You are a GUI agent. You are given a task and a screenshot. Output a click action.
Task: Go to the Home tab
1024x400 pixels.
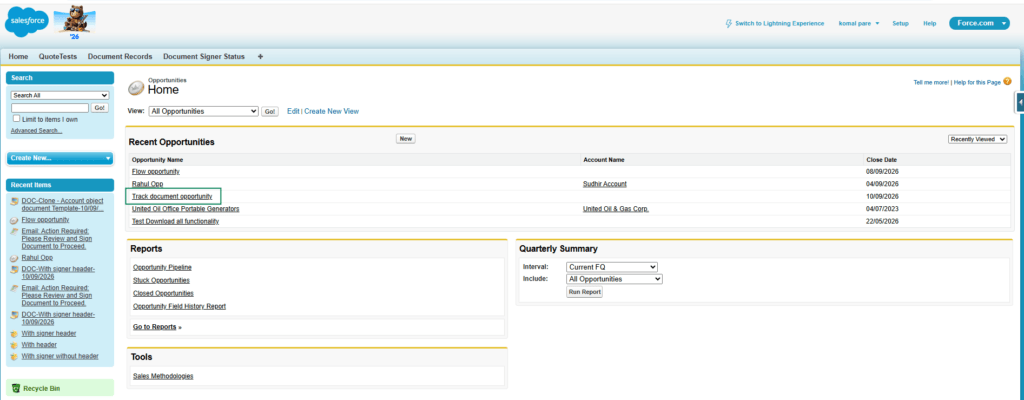coord(18,57)
